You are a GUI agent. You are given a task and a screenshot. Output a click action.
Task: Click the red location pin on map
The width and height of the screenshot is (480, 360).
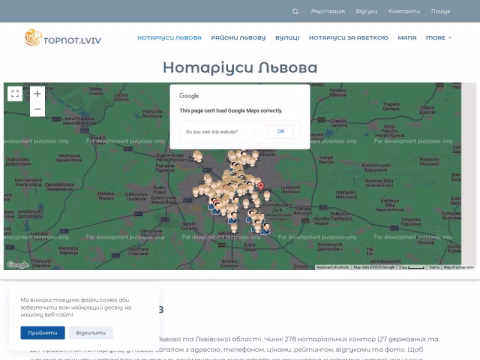[x=261, y=187]
